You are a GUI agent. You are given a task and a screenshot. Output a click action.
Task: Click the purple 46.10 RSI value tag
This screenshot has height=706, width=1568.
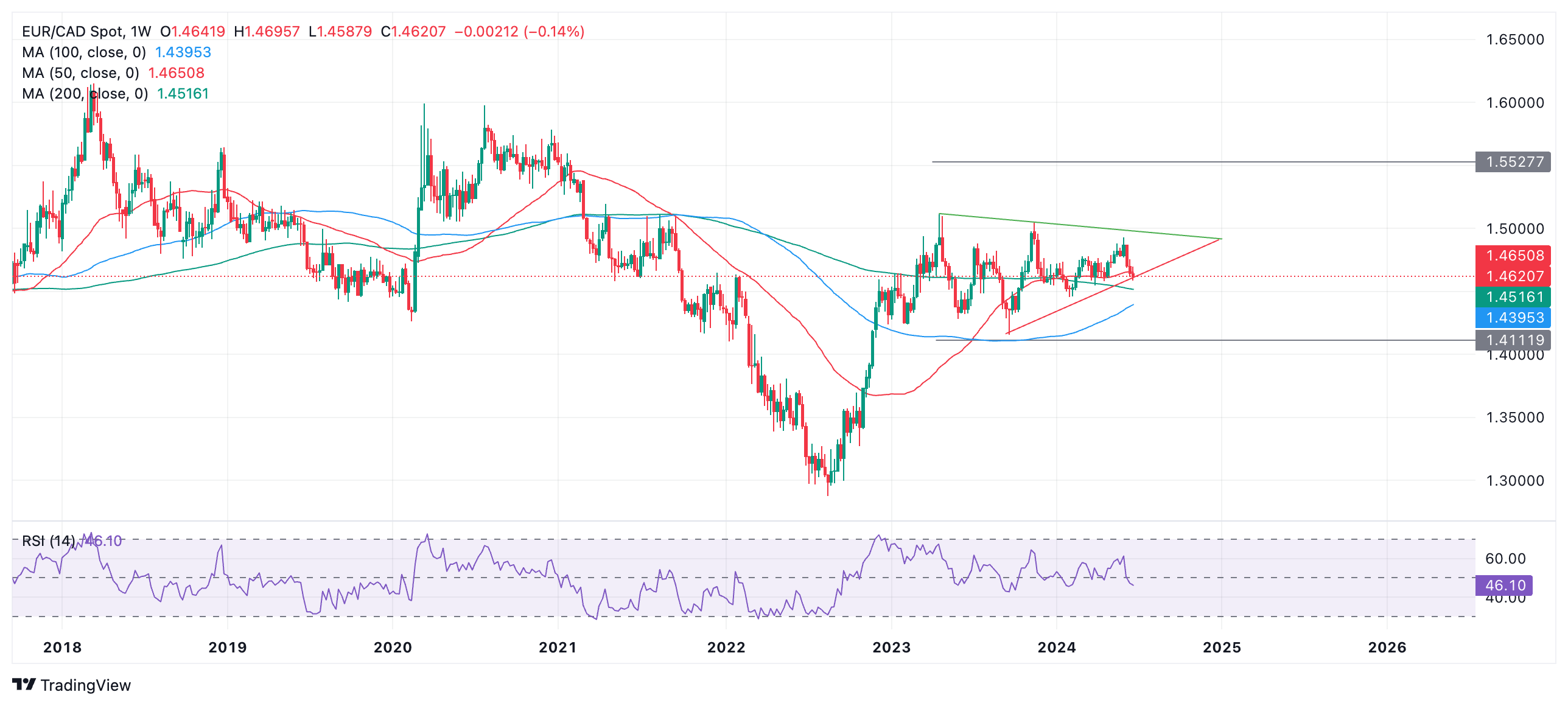pyautogui.click(x=1505, y=585)
